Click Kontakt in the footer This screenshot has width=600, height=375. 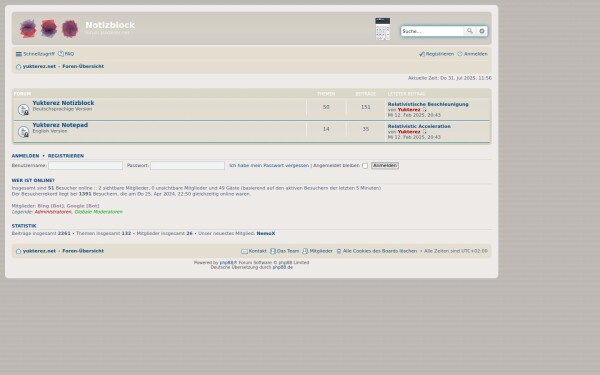tap(254, 251)
